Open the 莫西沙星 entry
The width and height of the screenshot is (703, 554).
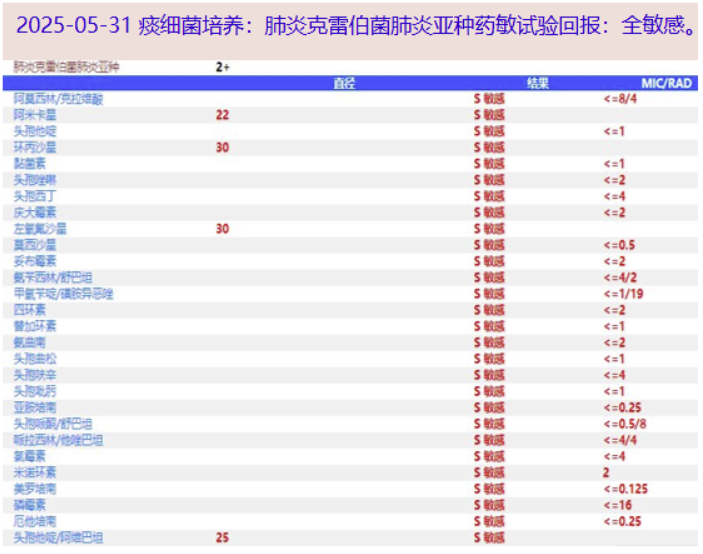(35, 245)
